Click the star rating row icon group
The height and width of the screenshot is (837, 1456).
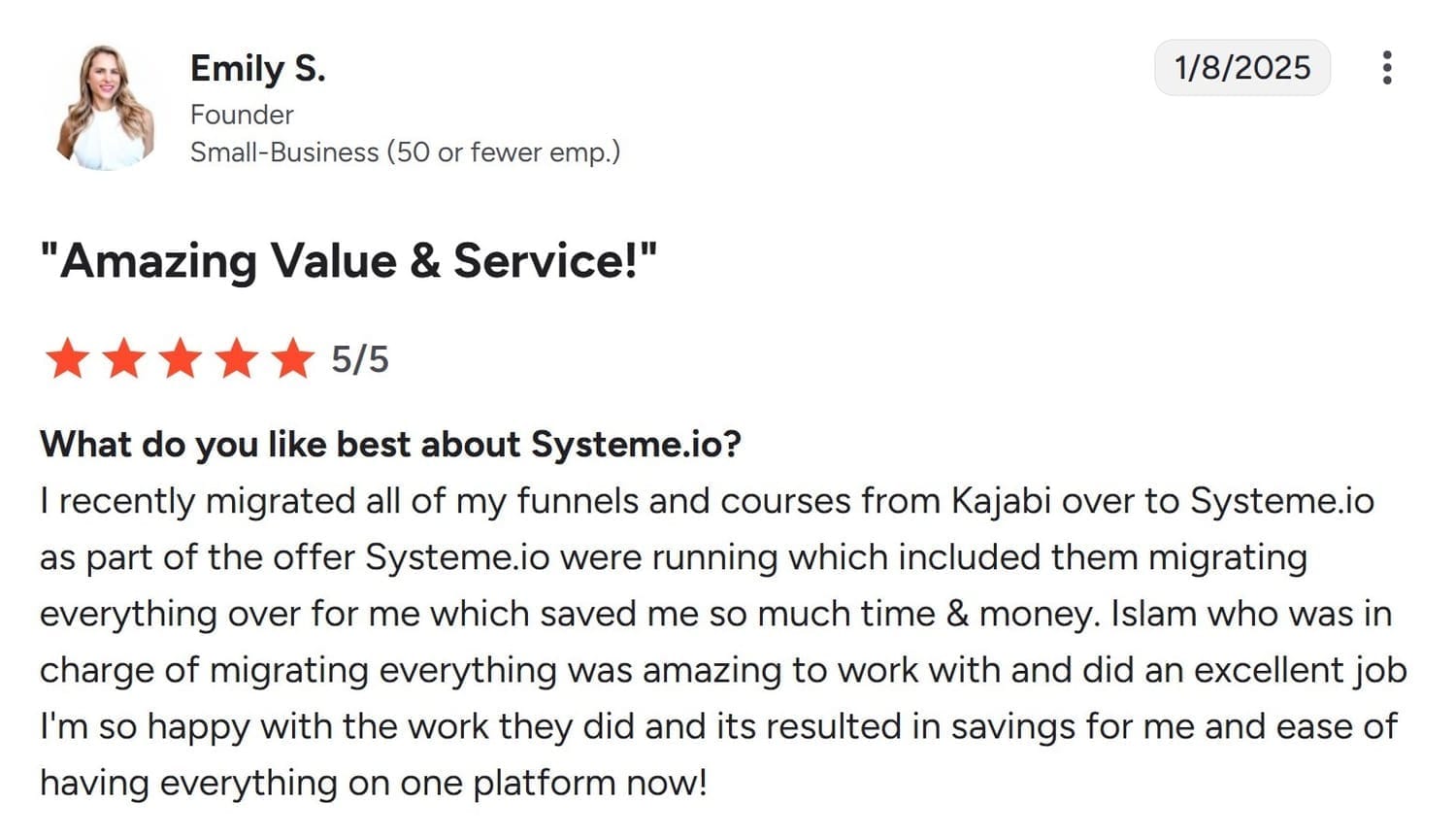180,359
